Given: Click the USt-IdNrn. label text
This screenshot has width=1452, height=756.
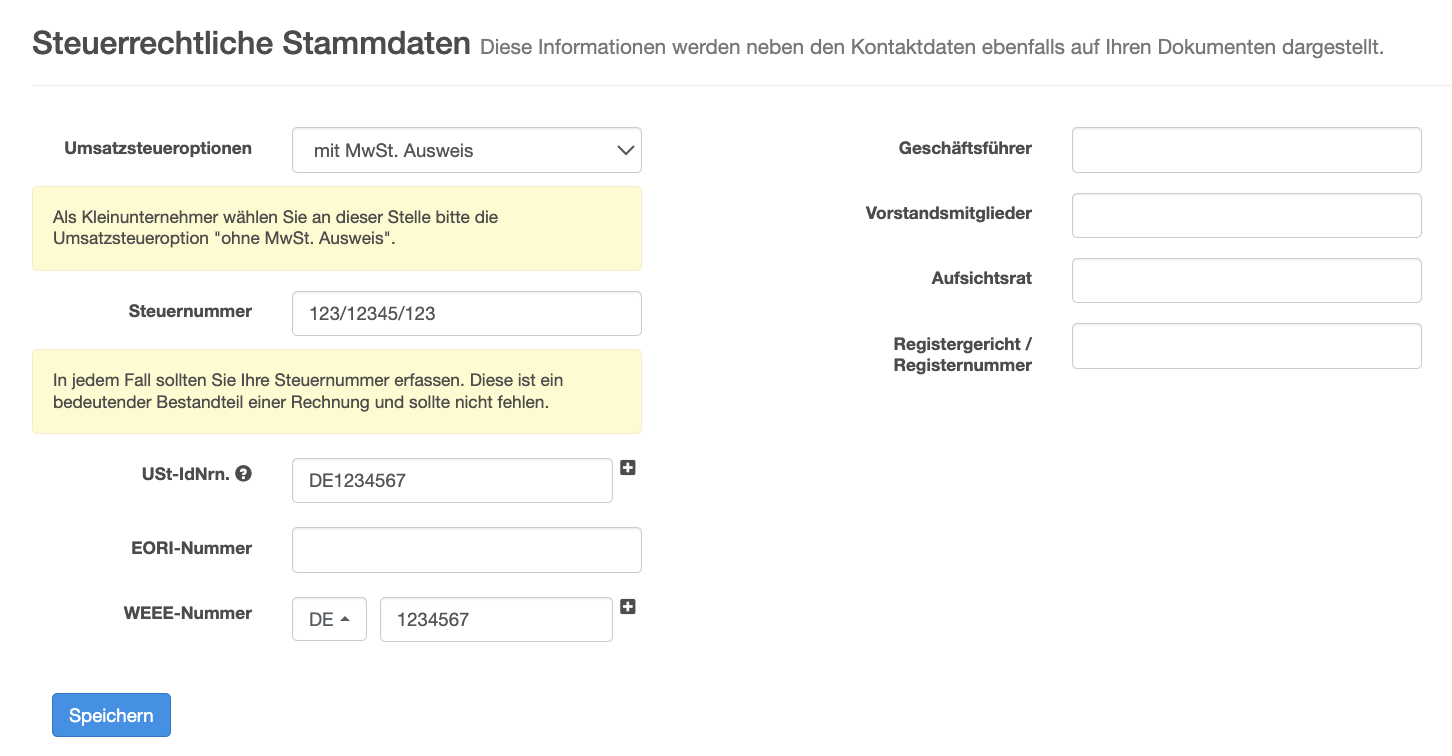Looking at the screenshot, I should click(x=186, y=474).
